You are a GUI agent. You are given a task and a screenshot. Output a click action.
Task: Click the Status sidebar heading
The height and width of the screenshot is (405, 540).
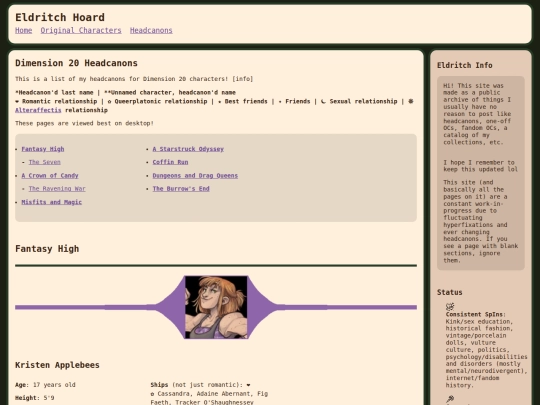click(x=449, y=292)
